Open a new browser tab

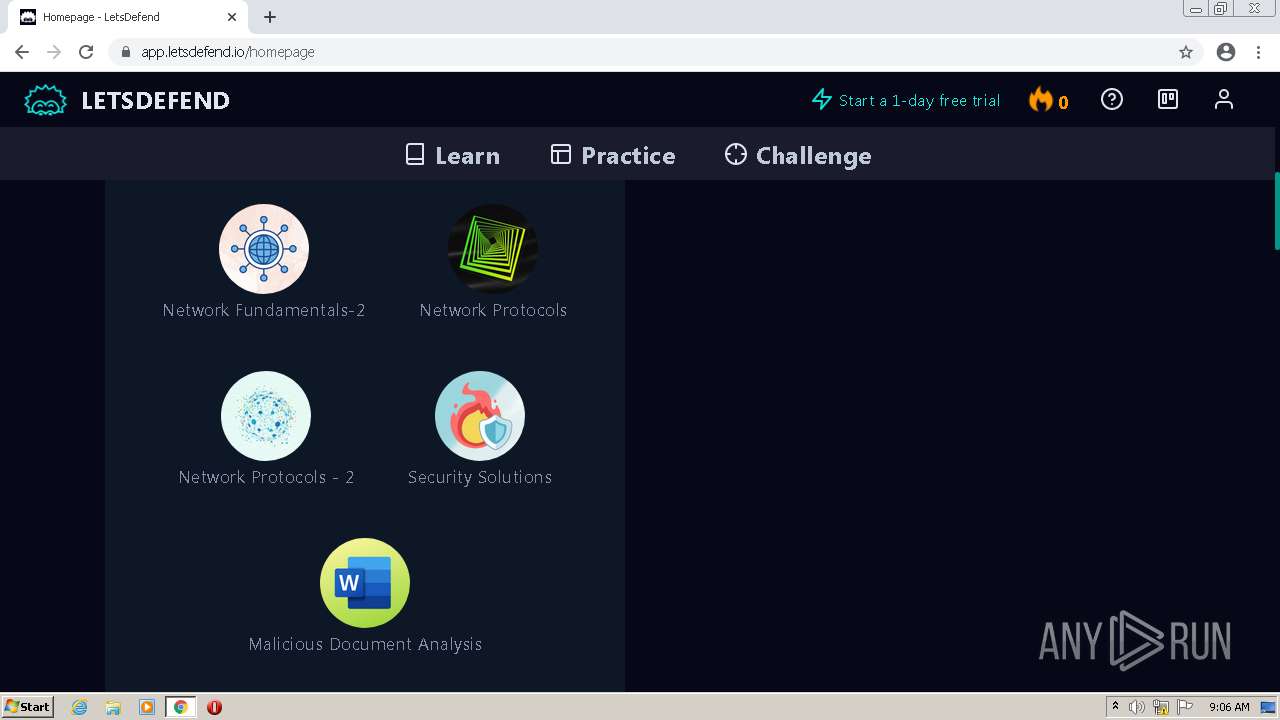270,17
